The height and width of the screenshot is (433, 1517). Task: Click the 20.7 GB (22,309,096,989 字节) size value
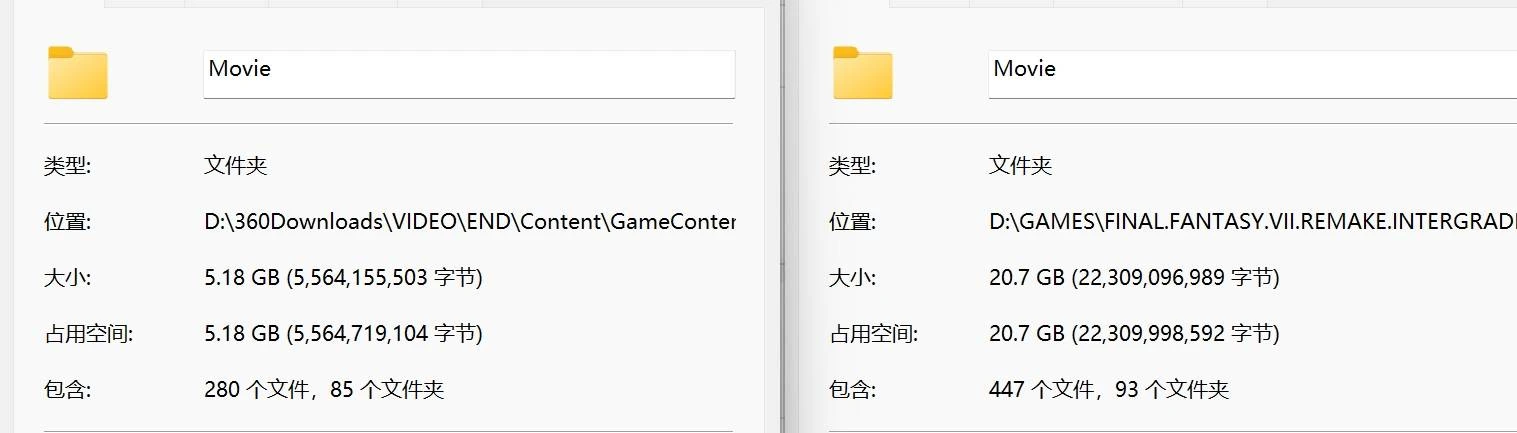pyautogui.click(x=1134, y=278)
